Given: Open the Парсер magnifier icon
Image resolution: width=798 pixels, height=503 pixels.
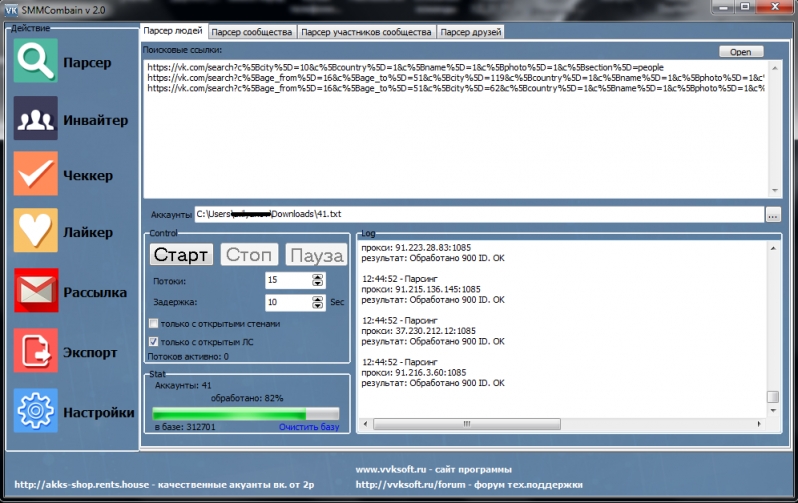Looking at the screenshot, I should pos(35,61).
